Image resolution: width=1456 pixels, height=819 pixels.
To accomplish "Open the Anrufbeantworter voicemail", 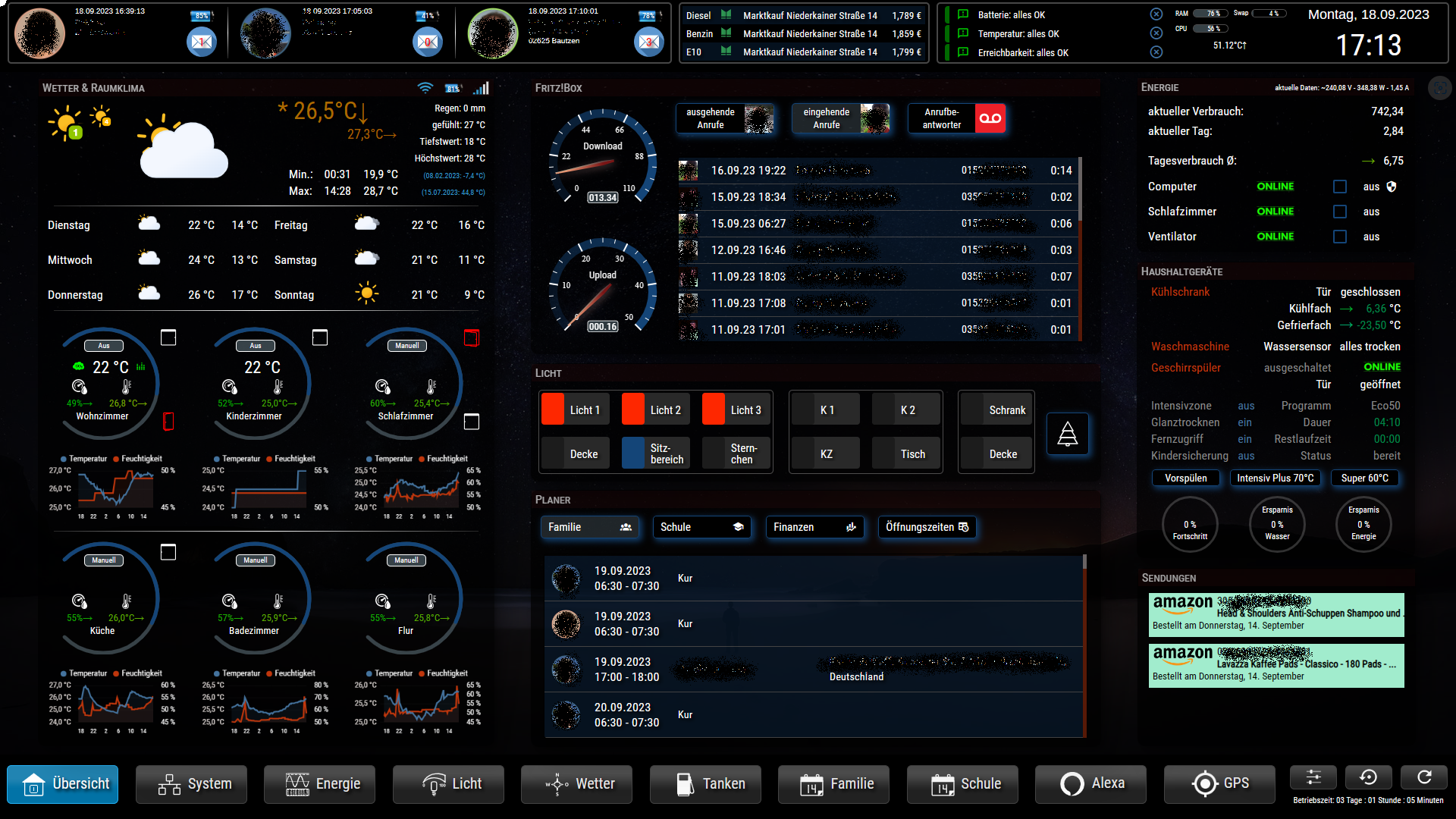I will pos(957,118).
